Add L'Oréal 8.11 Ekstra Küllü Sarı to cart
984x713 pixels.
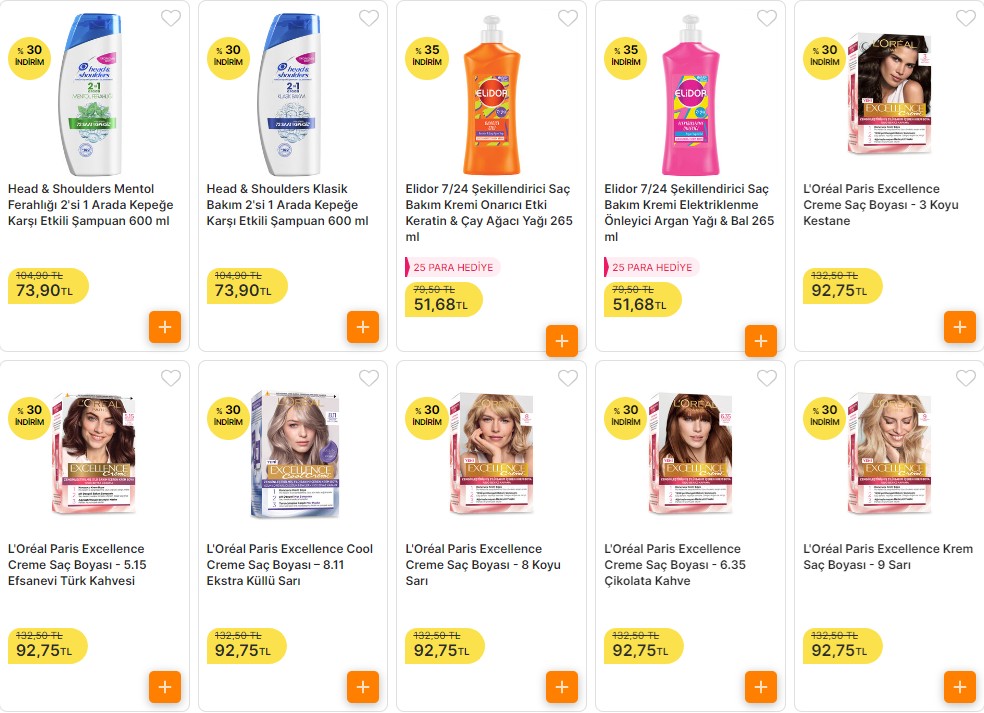coord(362,687)
